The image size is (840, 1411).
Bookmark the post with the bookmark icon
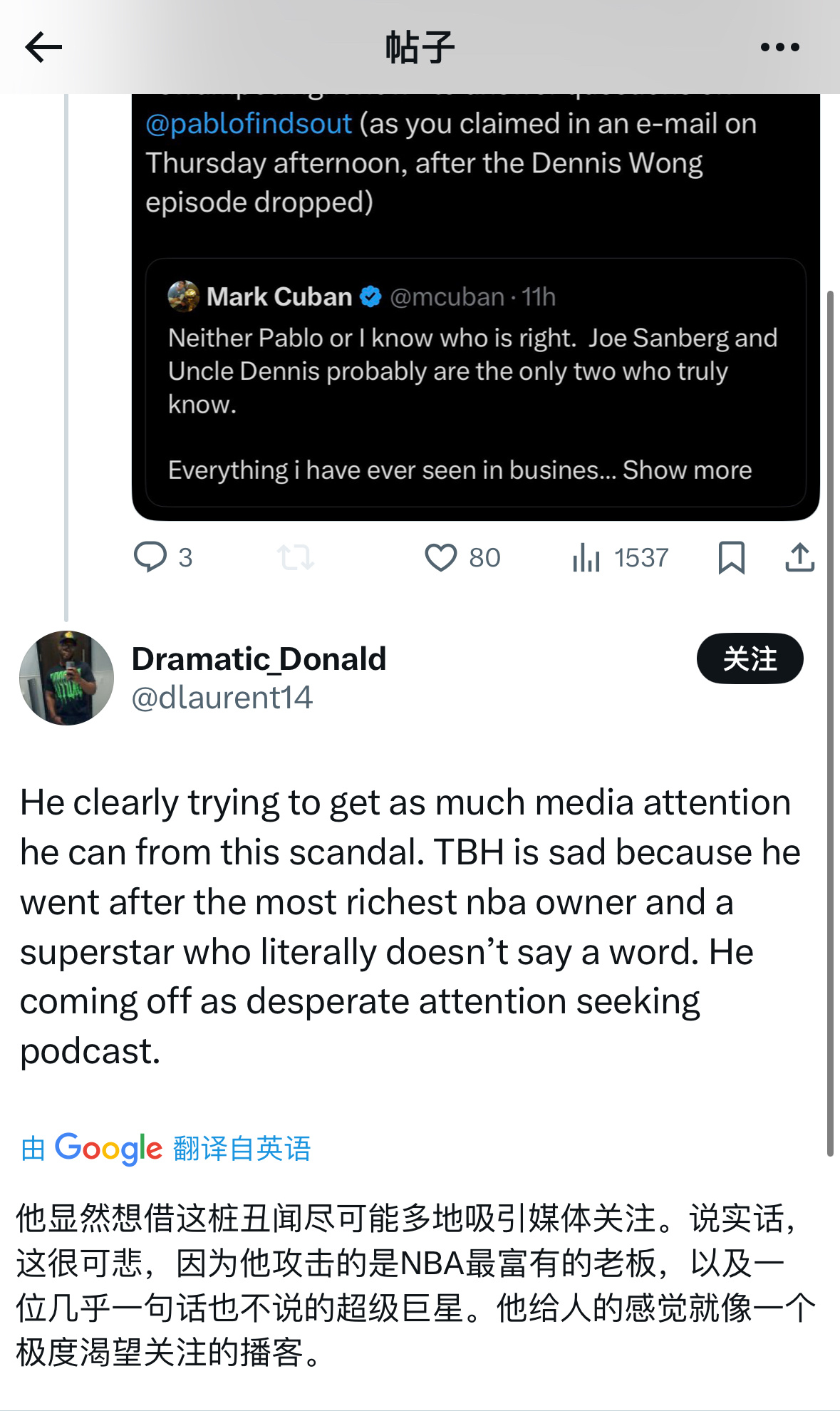(732, 557)
